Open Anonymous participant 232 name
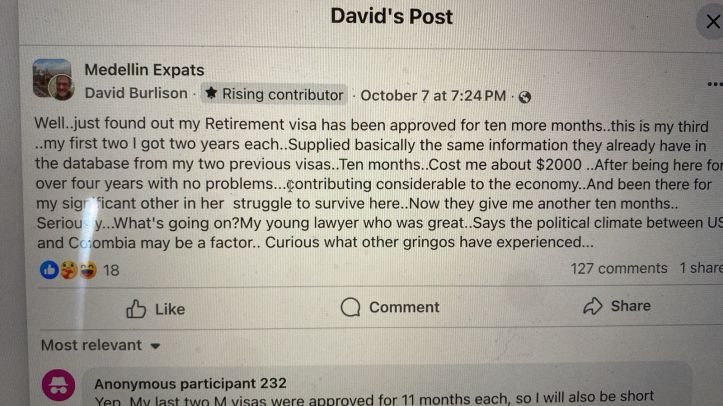 (190, 383)
